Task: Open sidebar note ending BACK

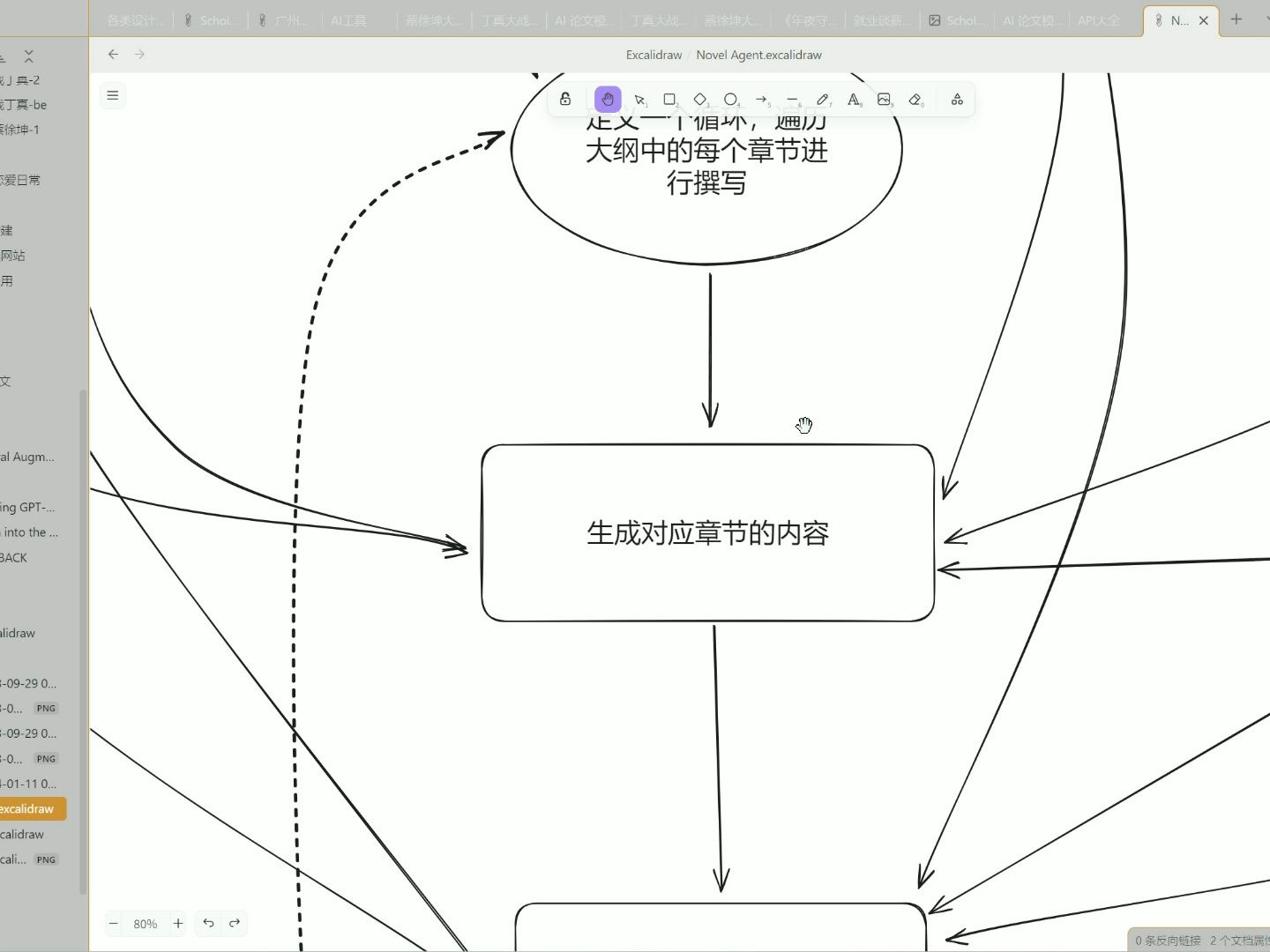Action: point(14,558)
